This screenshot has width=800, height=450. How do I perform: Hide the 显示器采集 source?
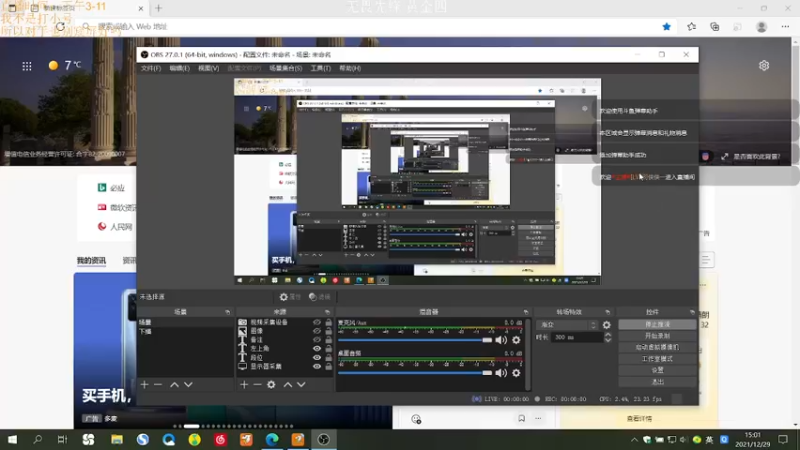click(x=317, y=366)
